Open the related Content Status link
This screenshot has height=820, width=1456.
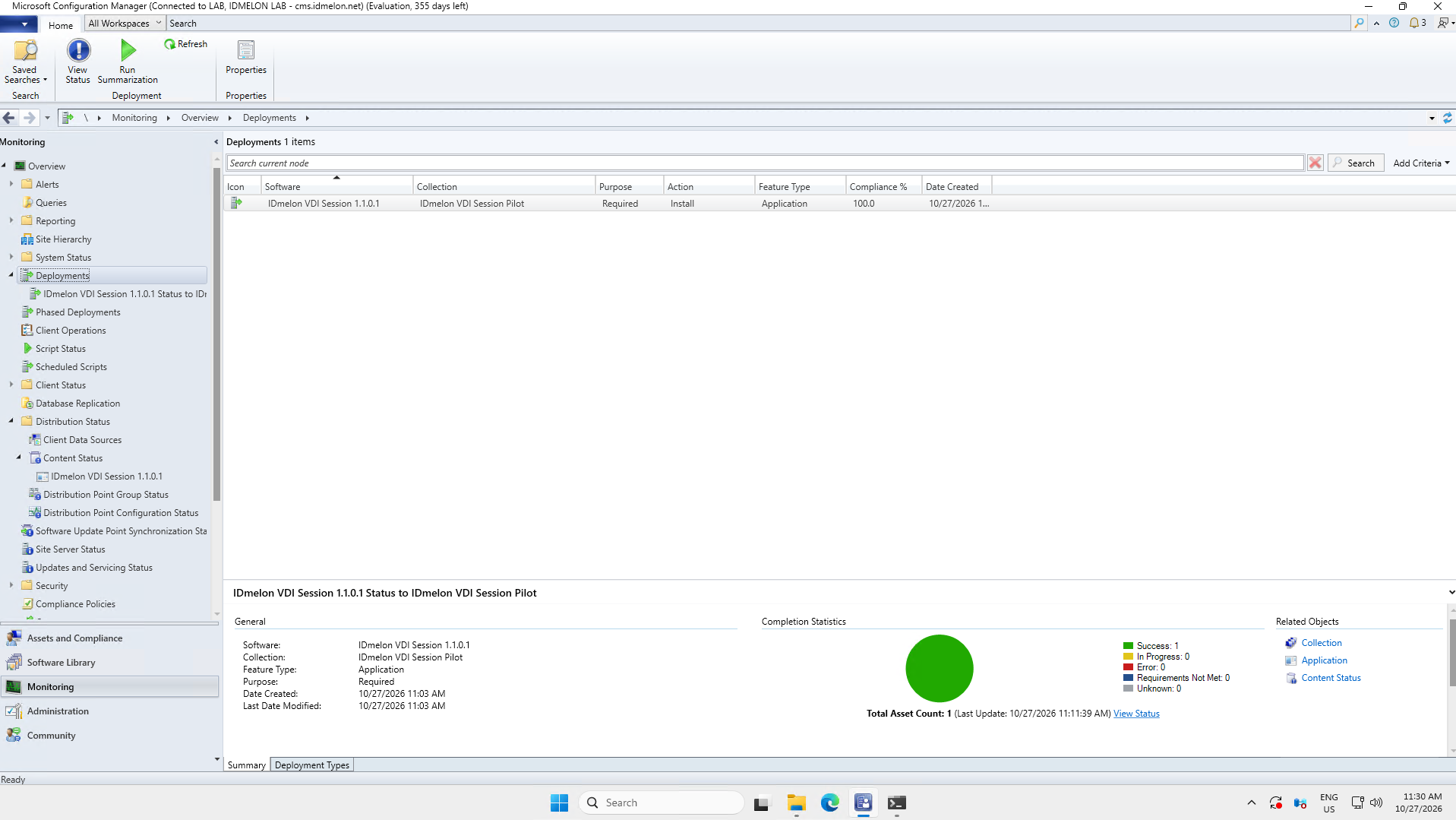(x=1331, y=678)
